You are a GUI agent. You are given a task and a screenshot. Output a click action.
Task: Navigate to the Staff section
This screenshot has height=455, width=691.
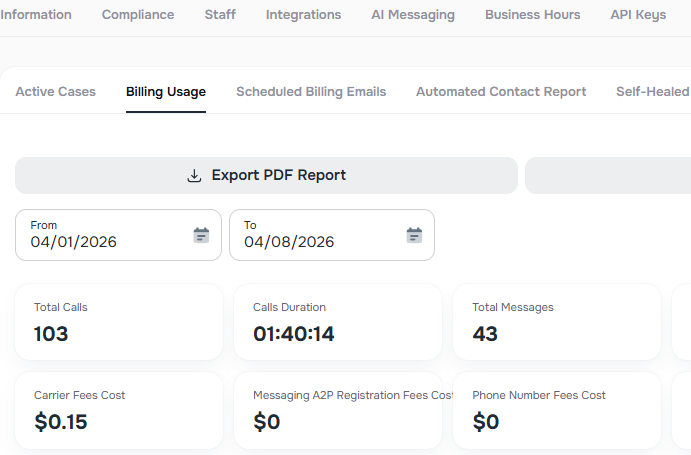[220, 15]
